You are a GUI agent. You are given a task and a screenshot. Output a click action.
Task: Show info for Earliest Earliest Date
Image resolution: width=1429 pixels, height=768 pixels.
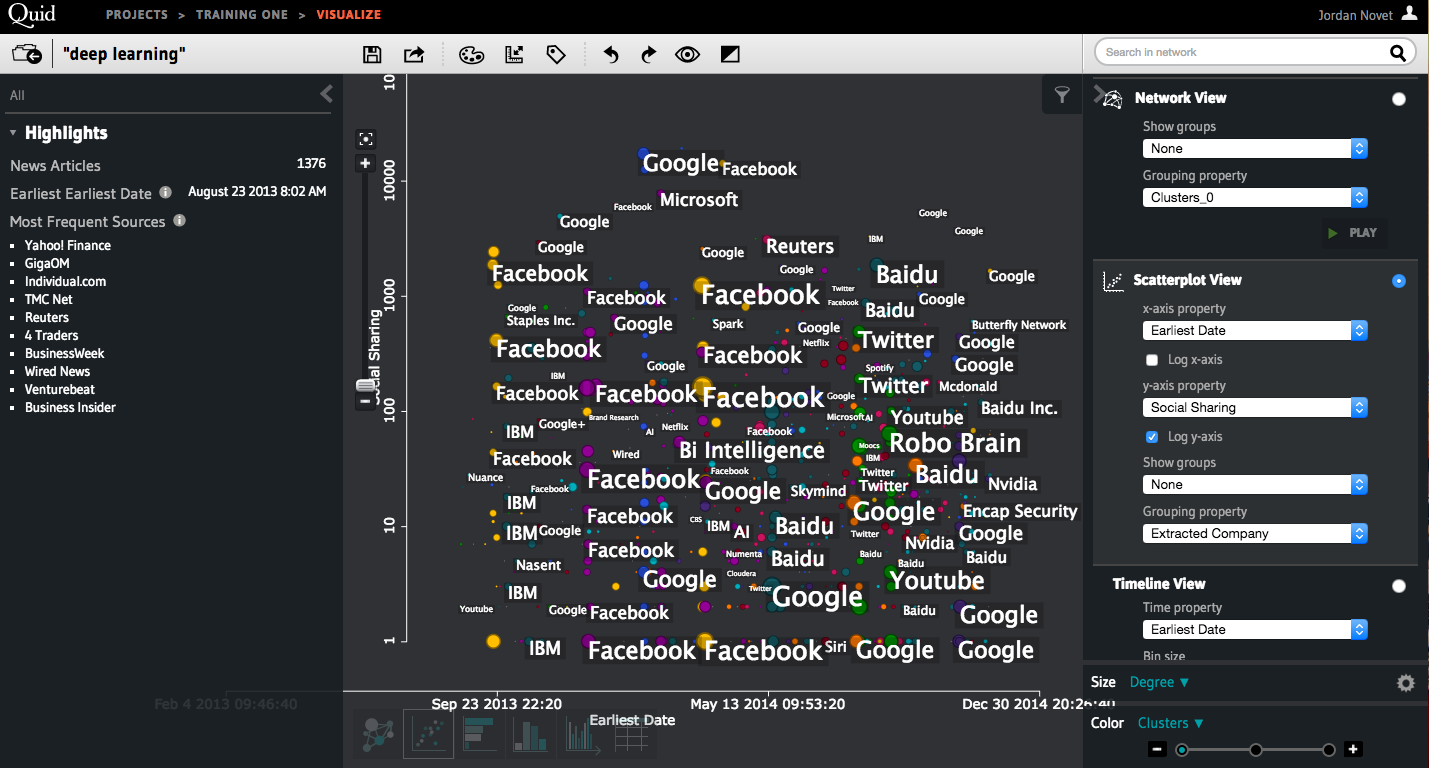click(166, 192)
